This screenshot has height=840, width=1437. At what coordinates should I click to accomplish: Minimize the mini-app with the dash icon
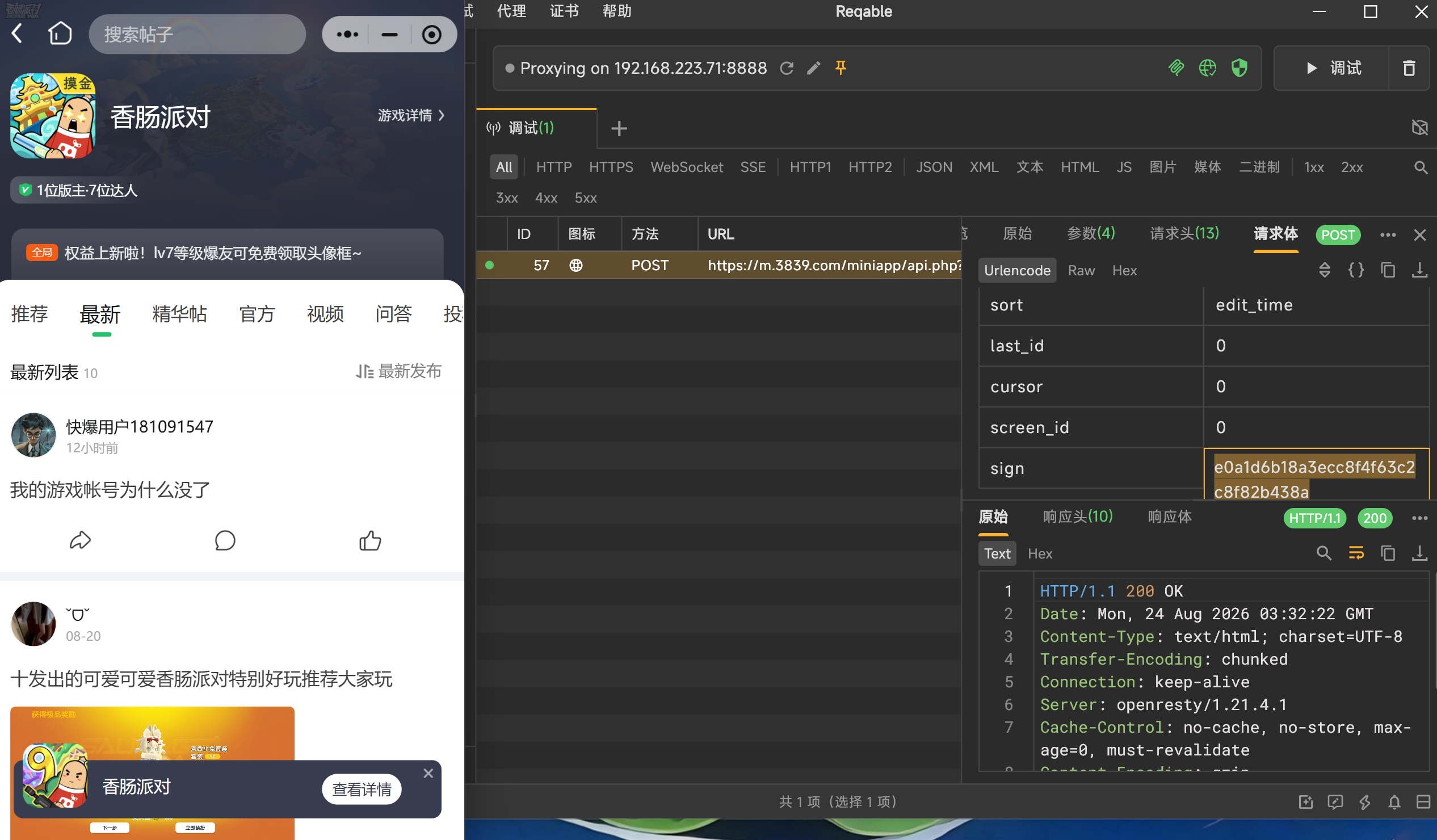(389, 34)
